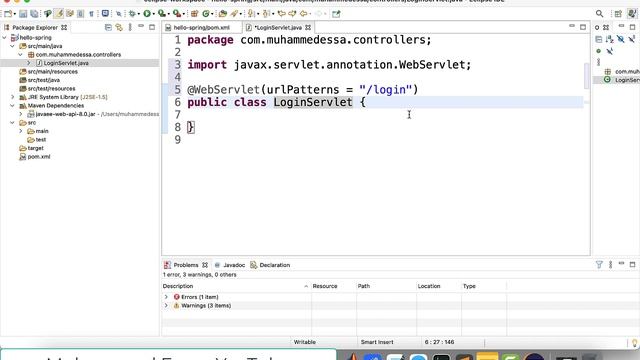Click the External Tools run icon
Viewport: 640px width, 360px height.
tap(177, 14)
